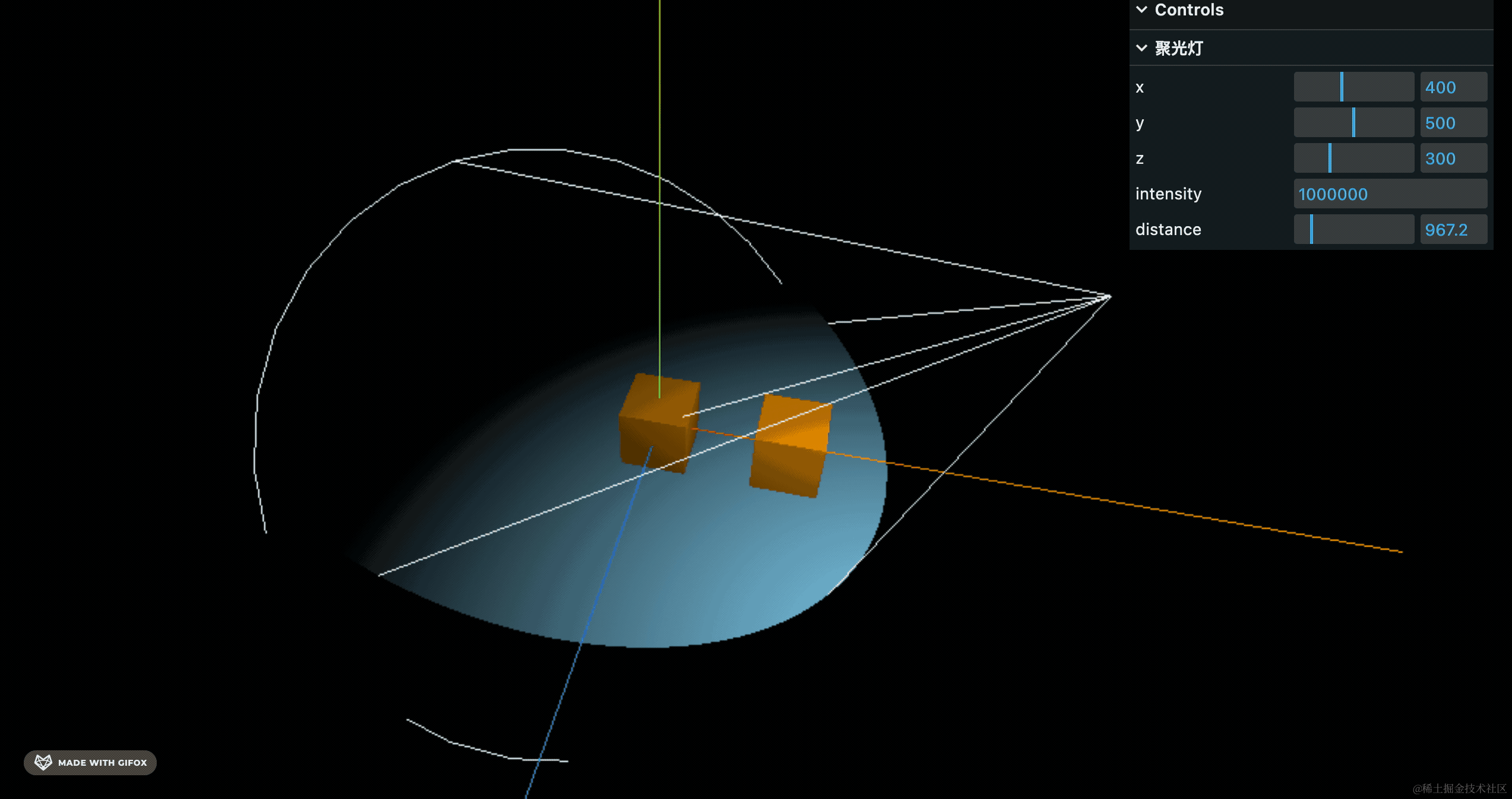The image size is (1512, 799).
Task: Adjust the x position slider
Action: (x=1353, y=87)
